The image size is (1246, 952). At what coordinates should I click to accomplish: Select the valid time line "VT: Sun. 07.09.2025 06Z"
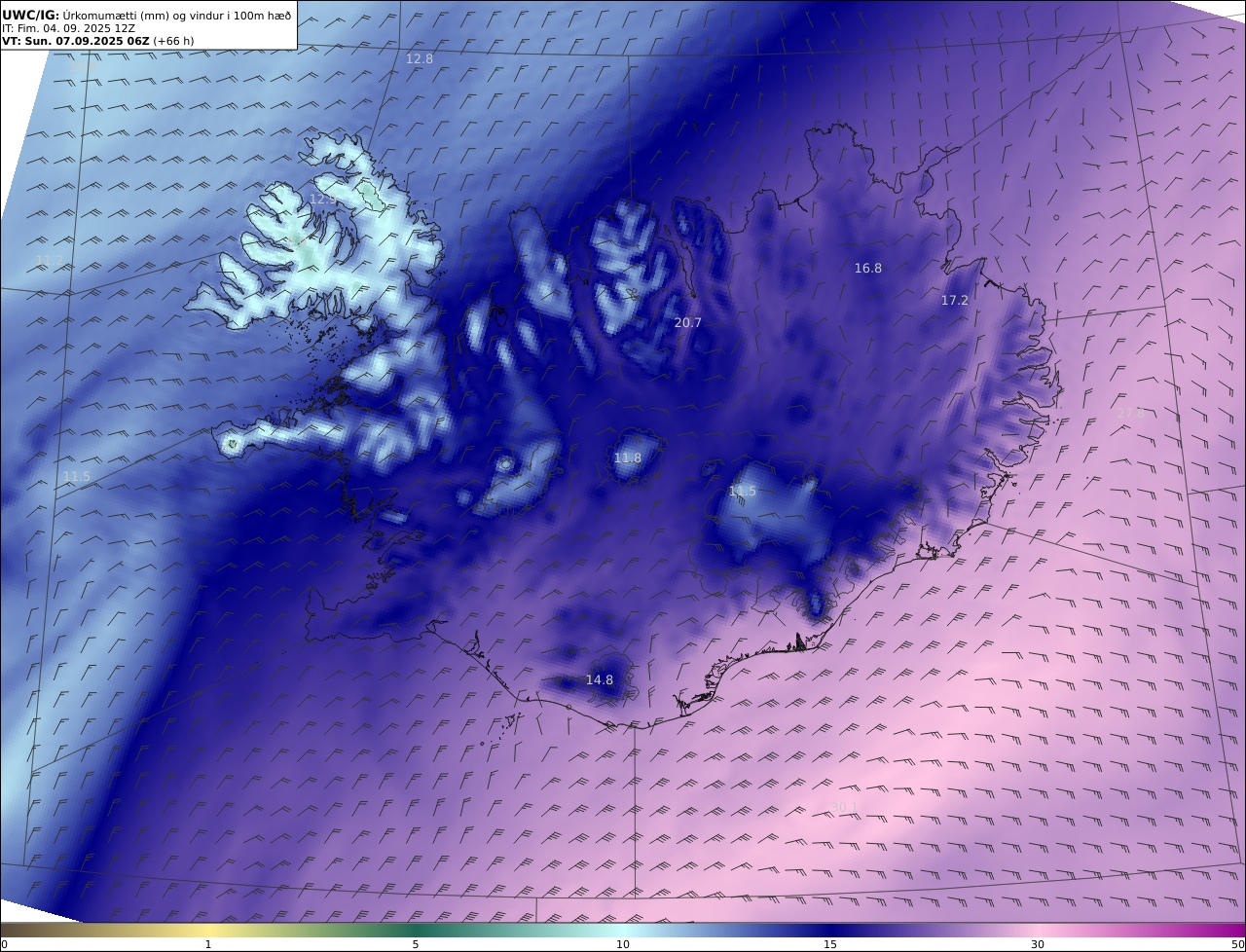coord(76,42)
